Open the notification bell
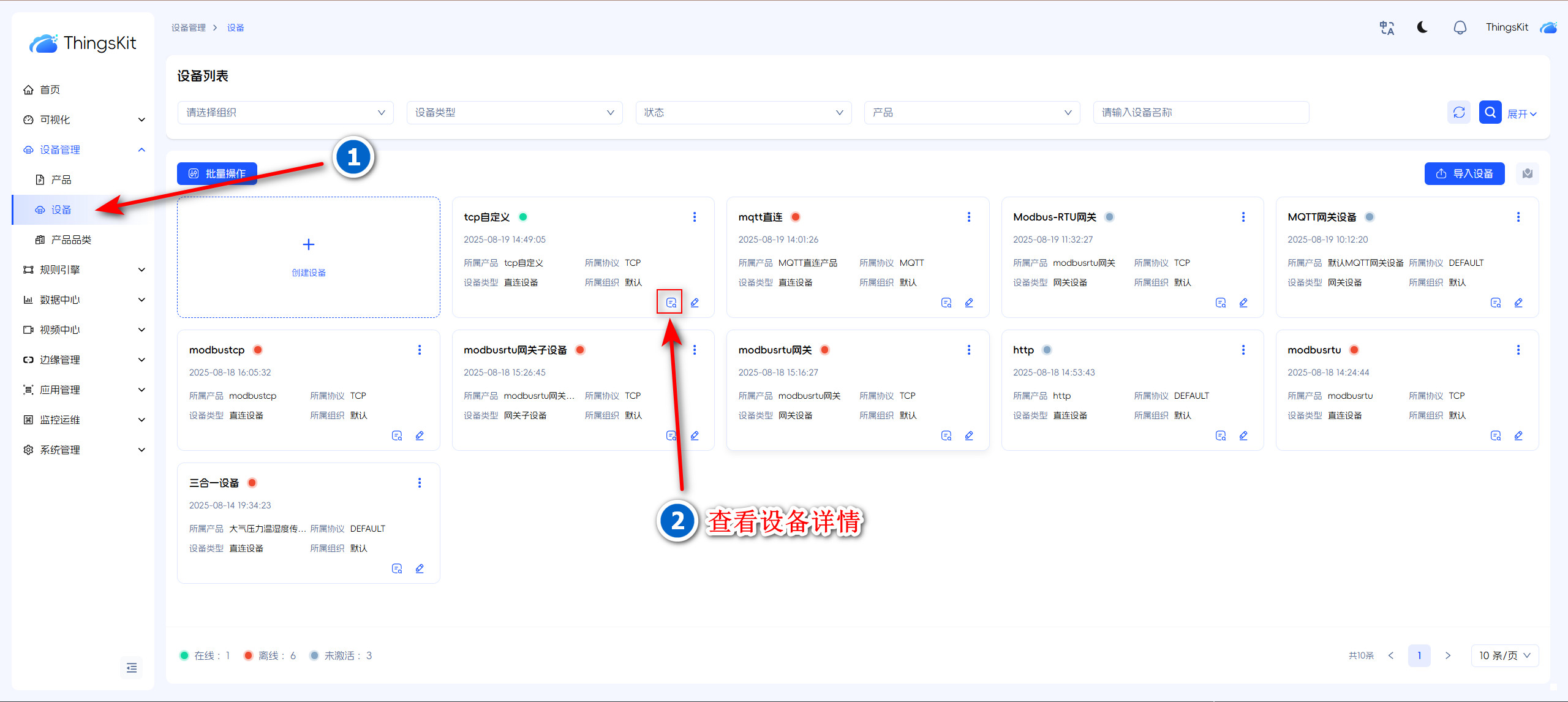This screenshot has height=702, width=1568. [1460, 28]
